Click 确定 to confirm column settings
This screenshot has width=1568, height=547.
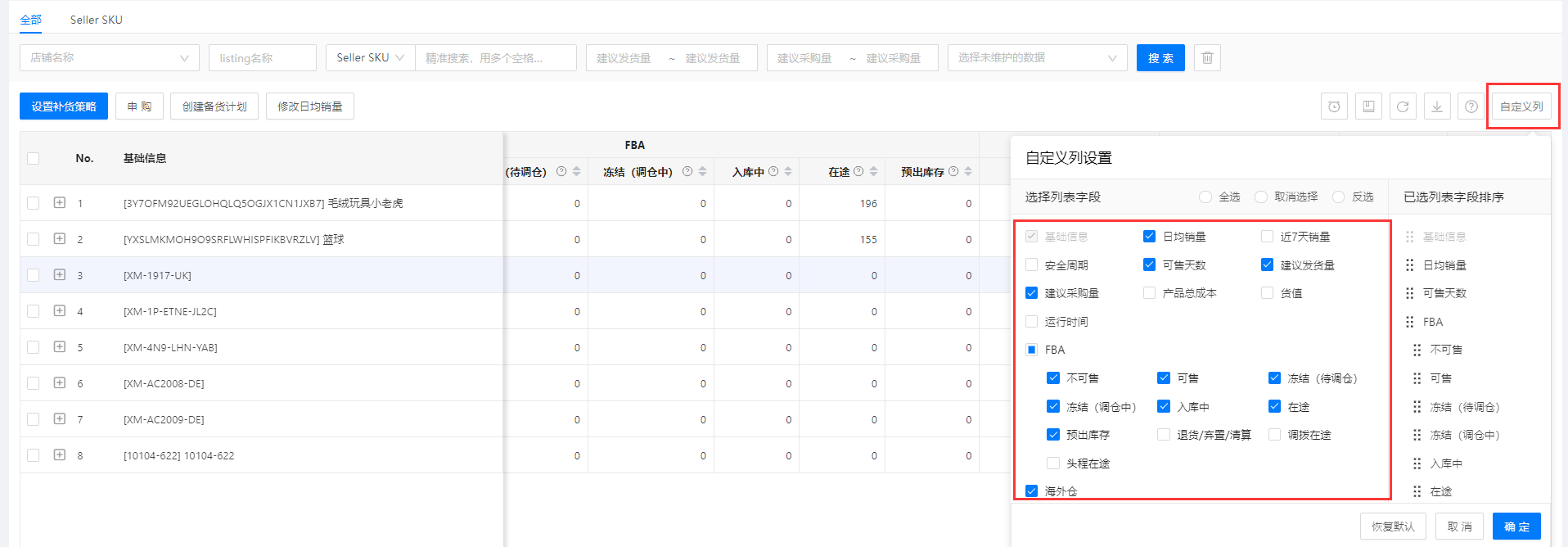tap(1516, 527)
